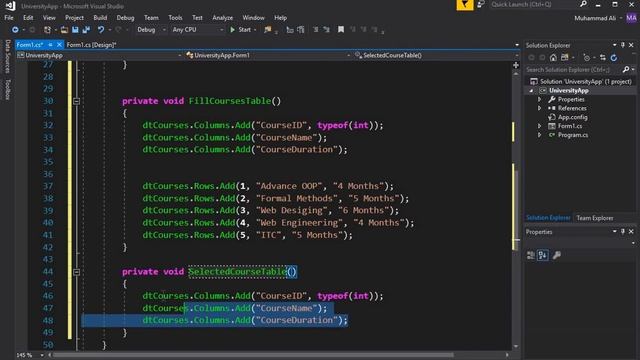Click the MA user account avatar
The width and height of the screenshot is (640, 360).
[631, 18]
